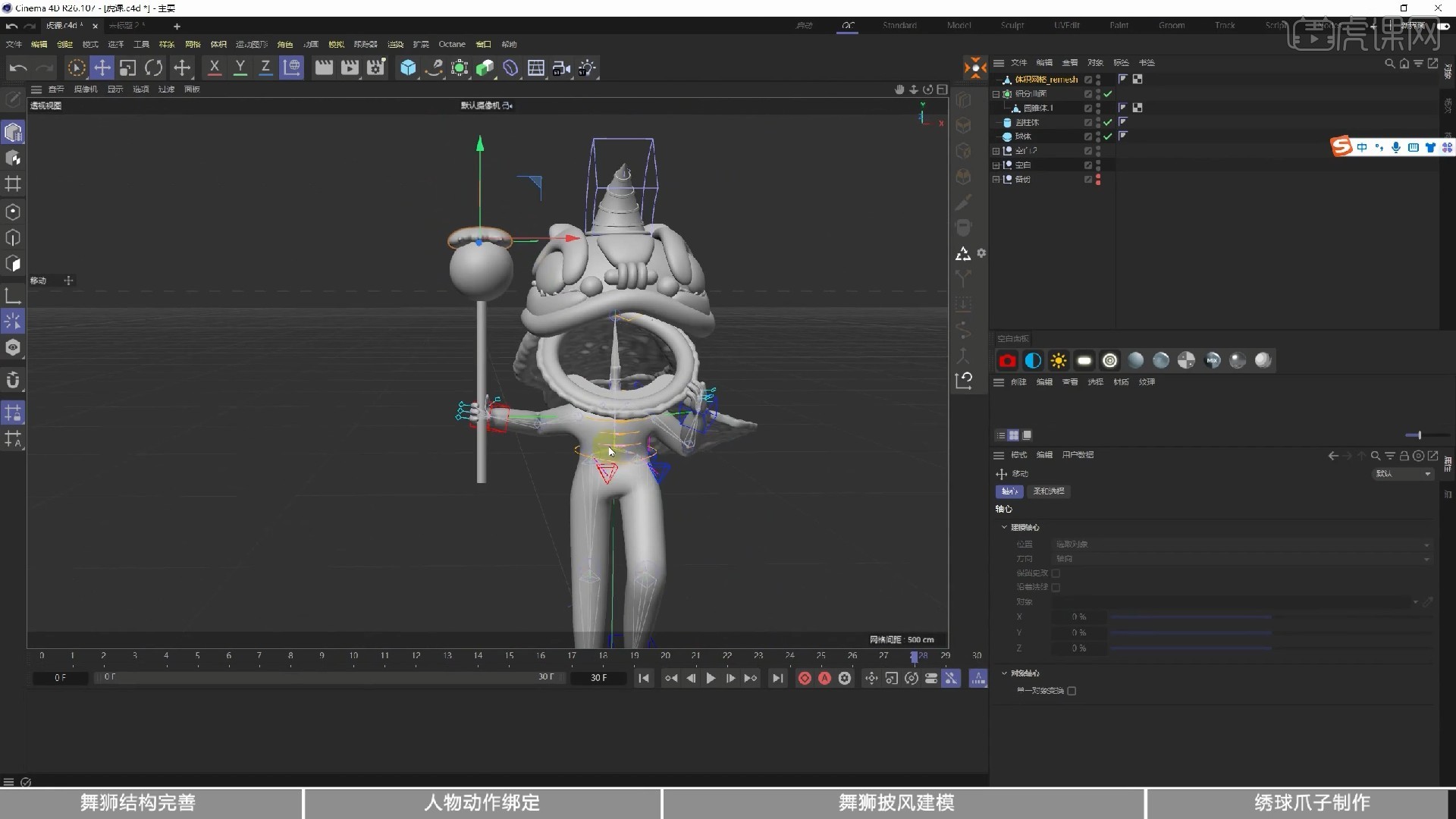Screen dimensions: 1456x819
Task: Select the spline pen tool
Action: tap(434, 67)
